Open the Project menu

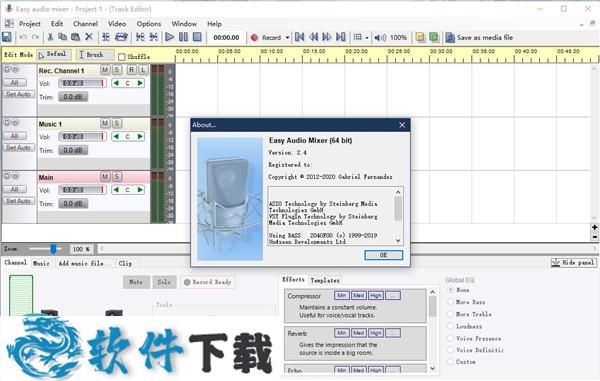(29, 24)
